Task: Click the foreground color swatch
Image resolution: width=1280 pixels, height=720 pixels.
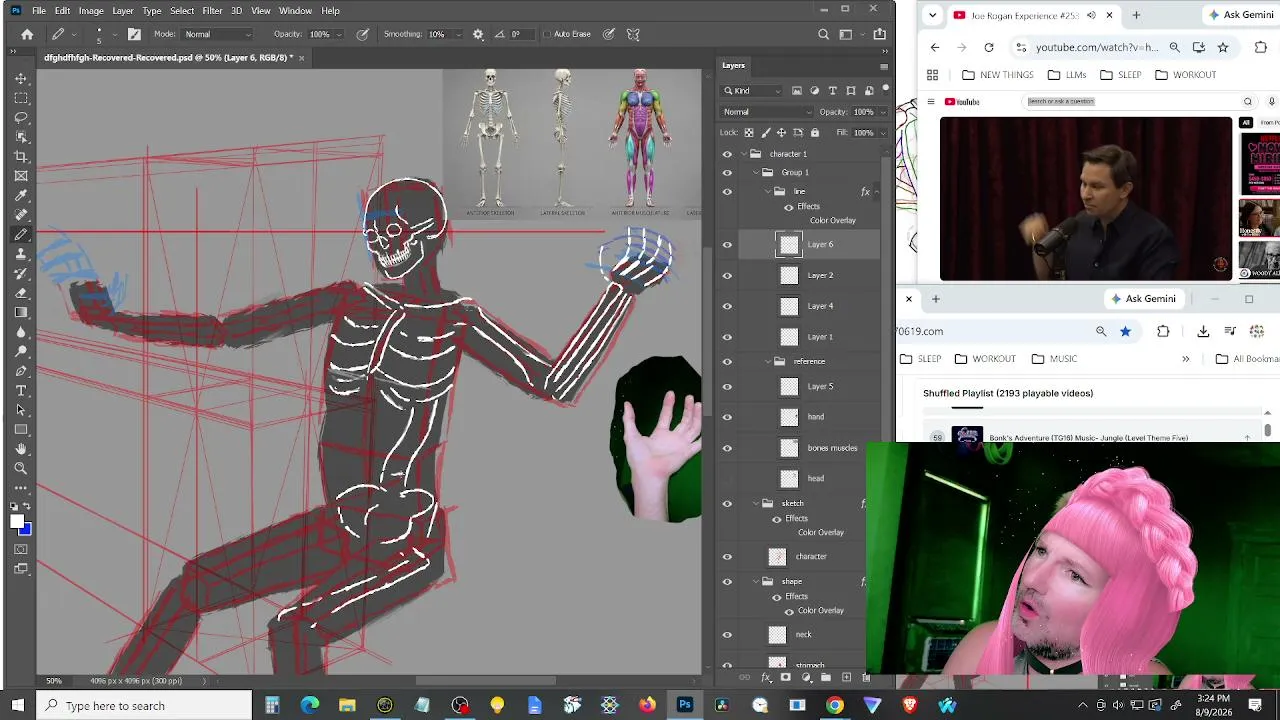Action: coord(17,521)
